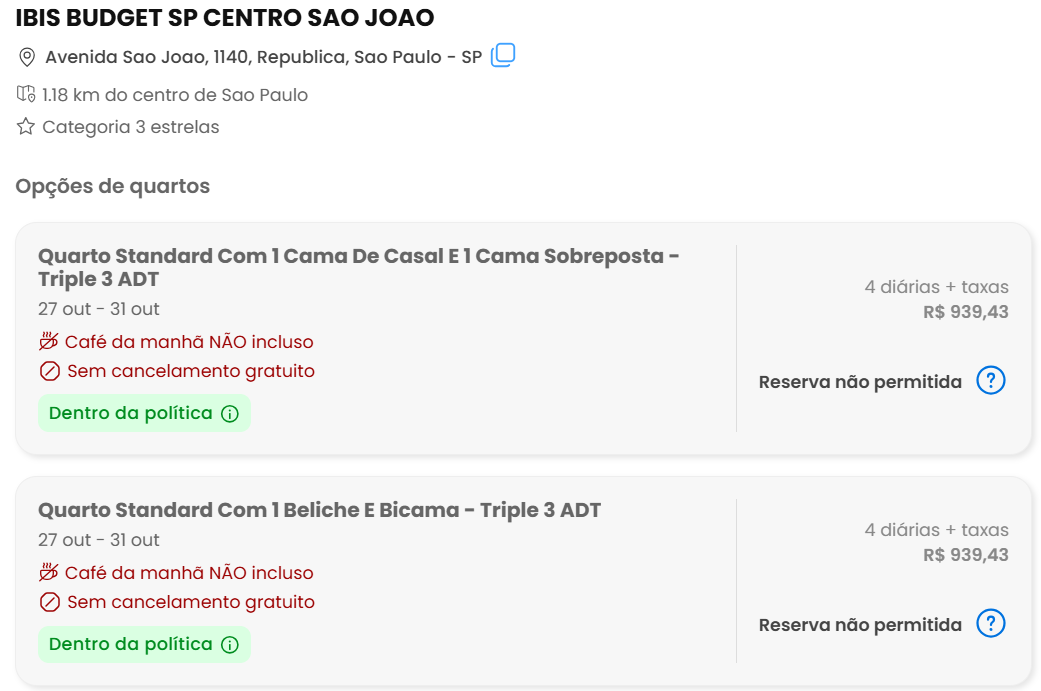
Task: Click second room's Reserva não permitida label
Action: (x=860, y=625)
